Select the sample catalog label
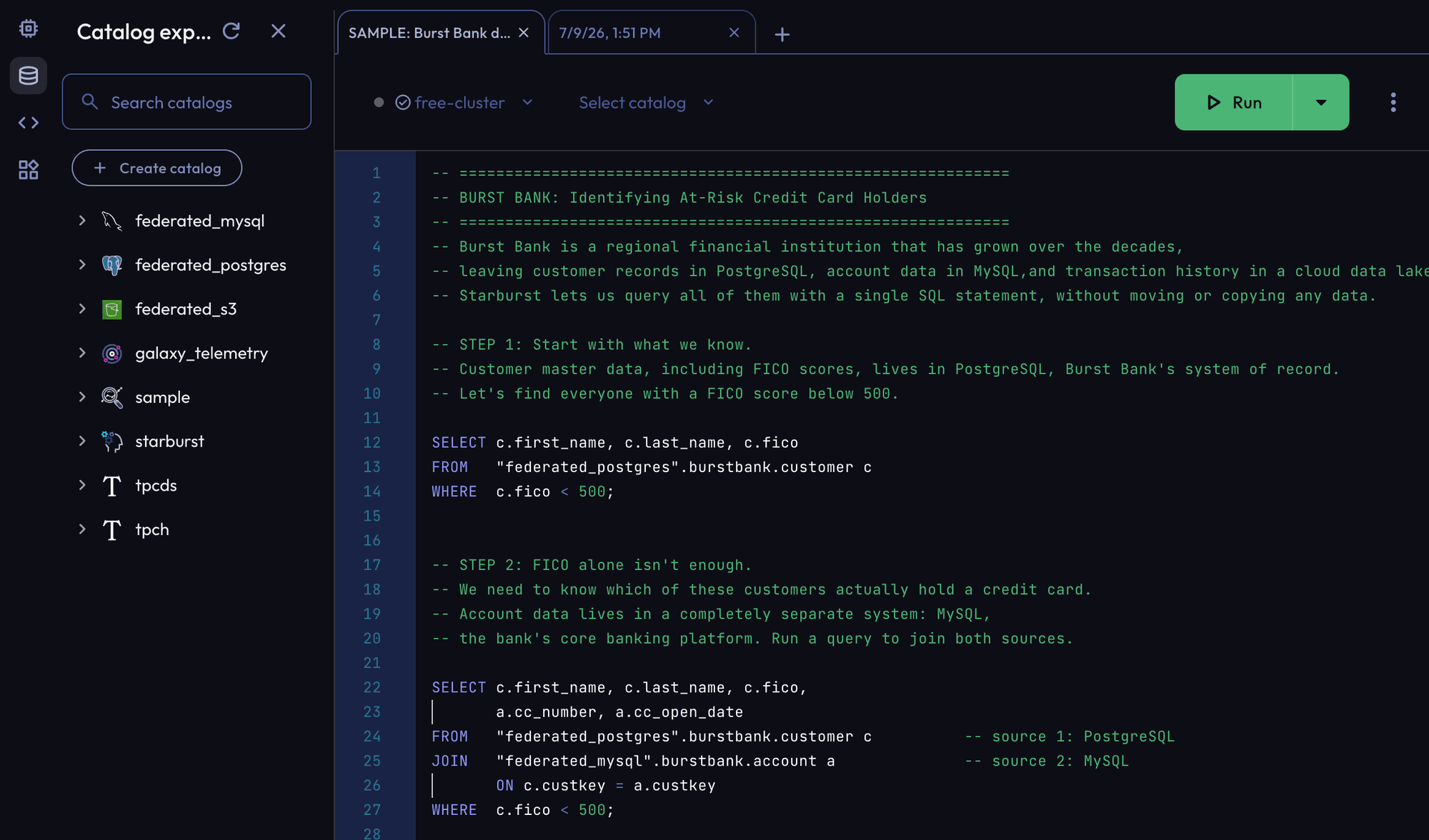The height and width of the screenshot is (840, 1429). [x=163, y=397]
